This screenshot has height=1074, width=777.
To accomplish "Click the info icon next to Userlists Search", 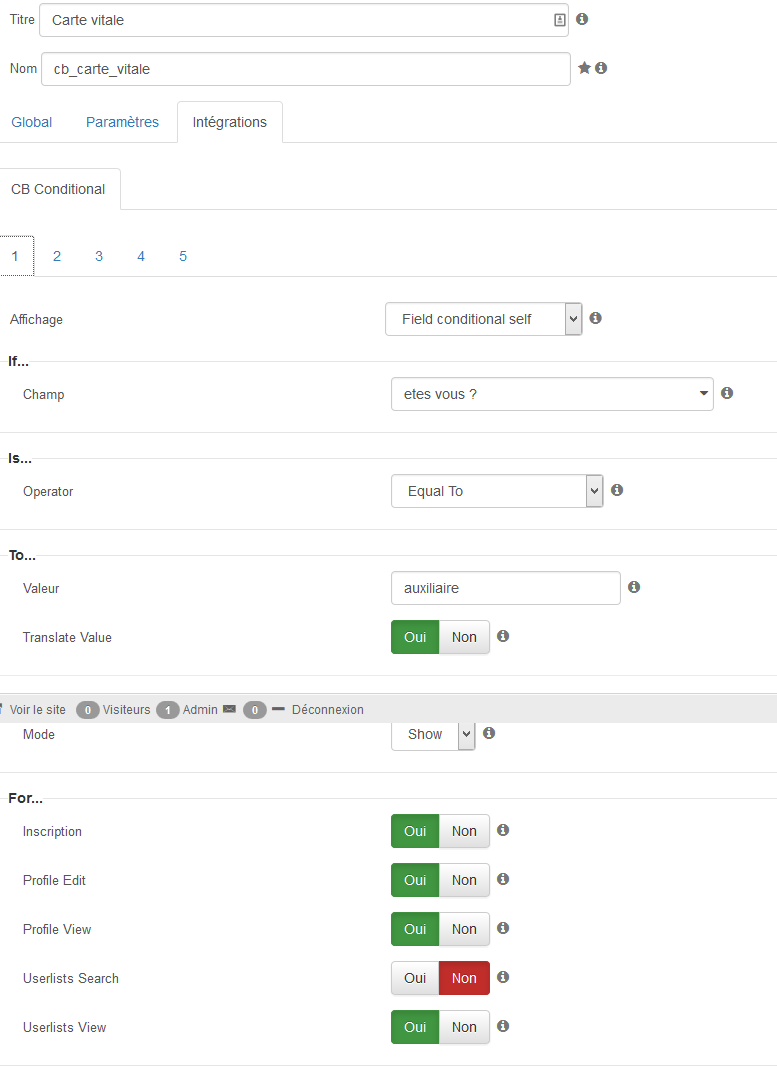I will [503, 977].
